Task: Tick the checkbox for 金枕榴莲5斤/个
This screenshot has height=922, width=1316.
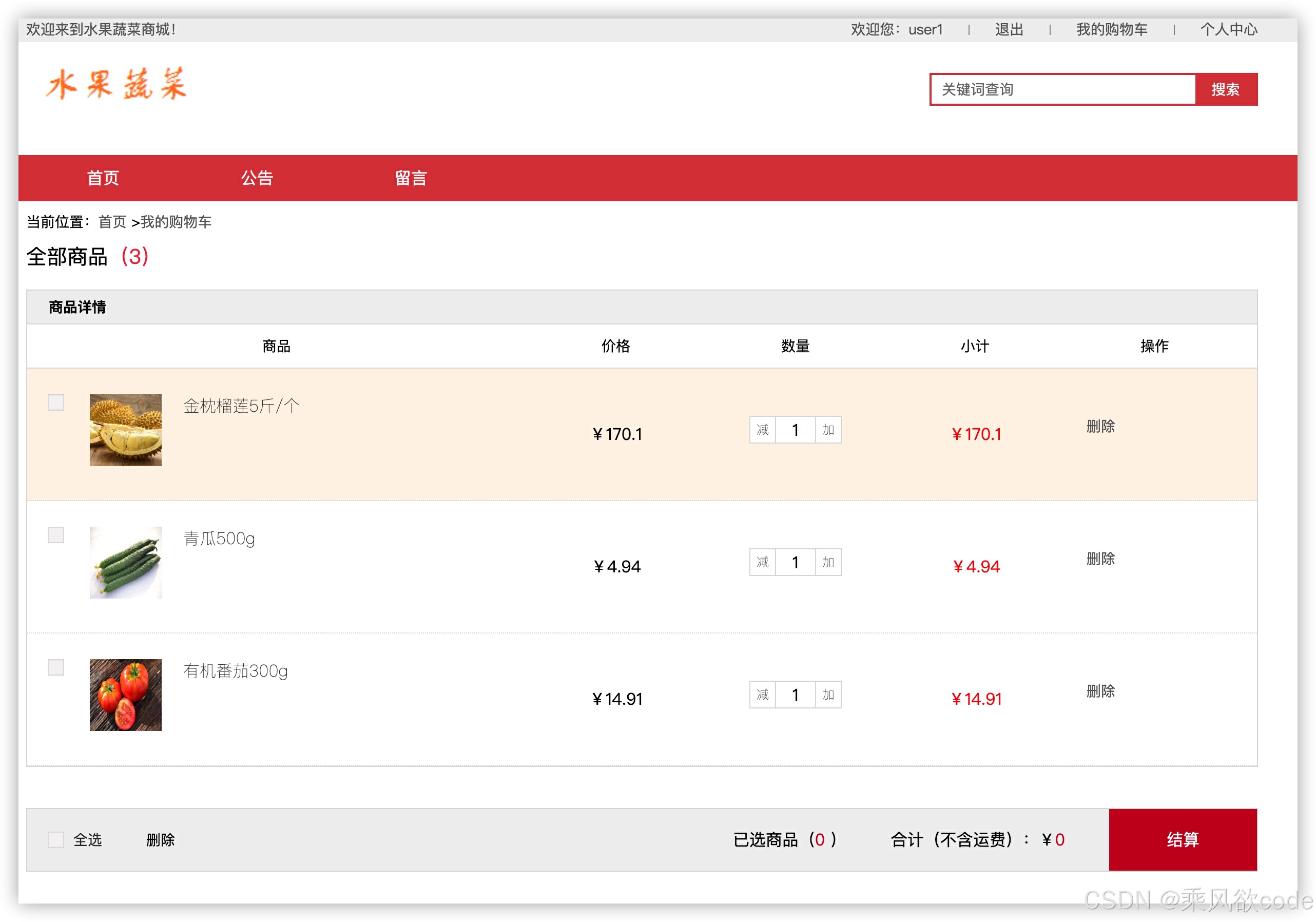Action: pos(55,402)
